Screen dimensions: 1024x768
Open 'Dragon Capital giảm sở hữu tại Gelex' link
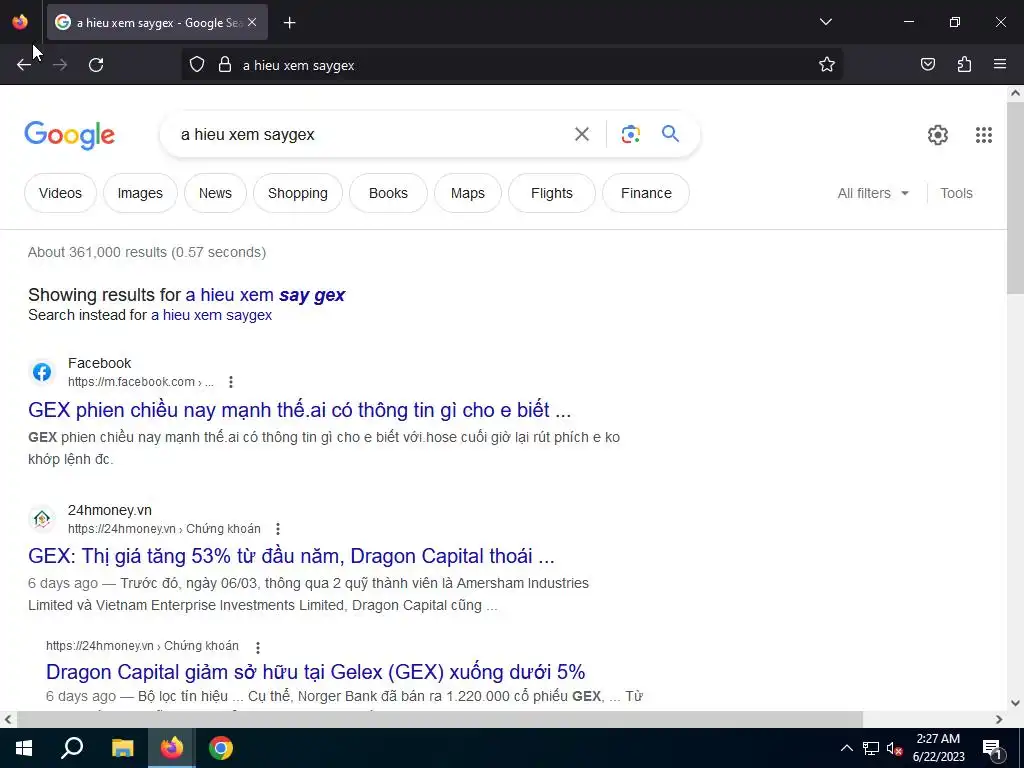(x=315, y=672)
